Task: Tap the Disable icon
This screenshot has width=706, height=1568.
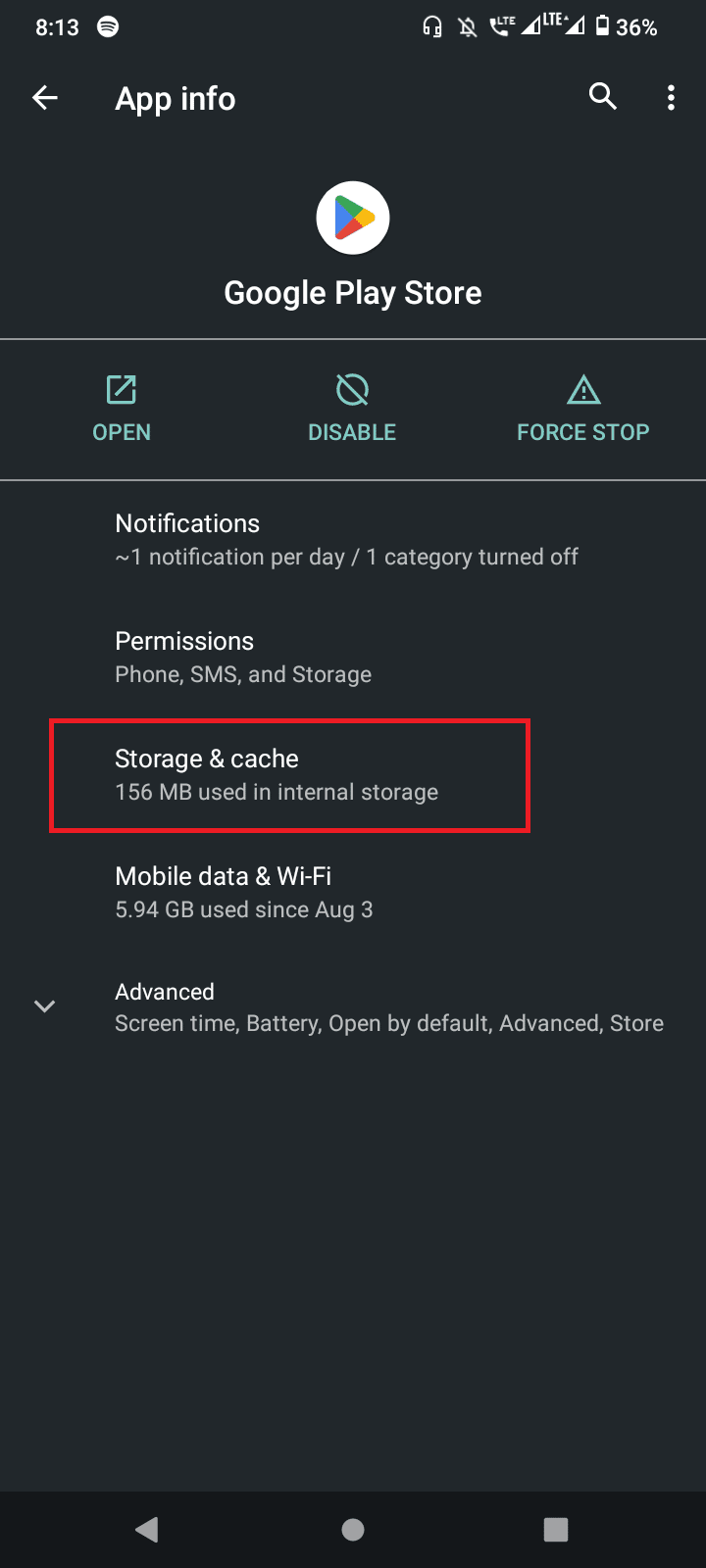Action: tap(352, 389)
